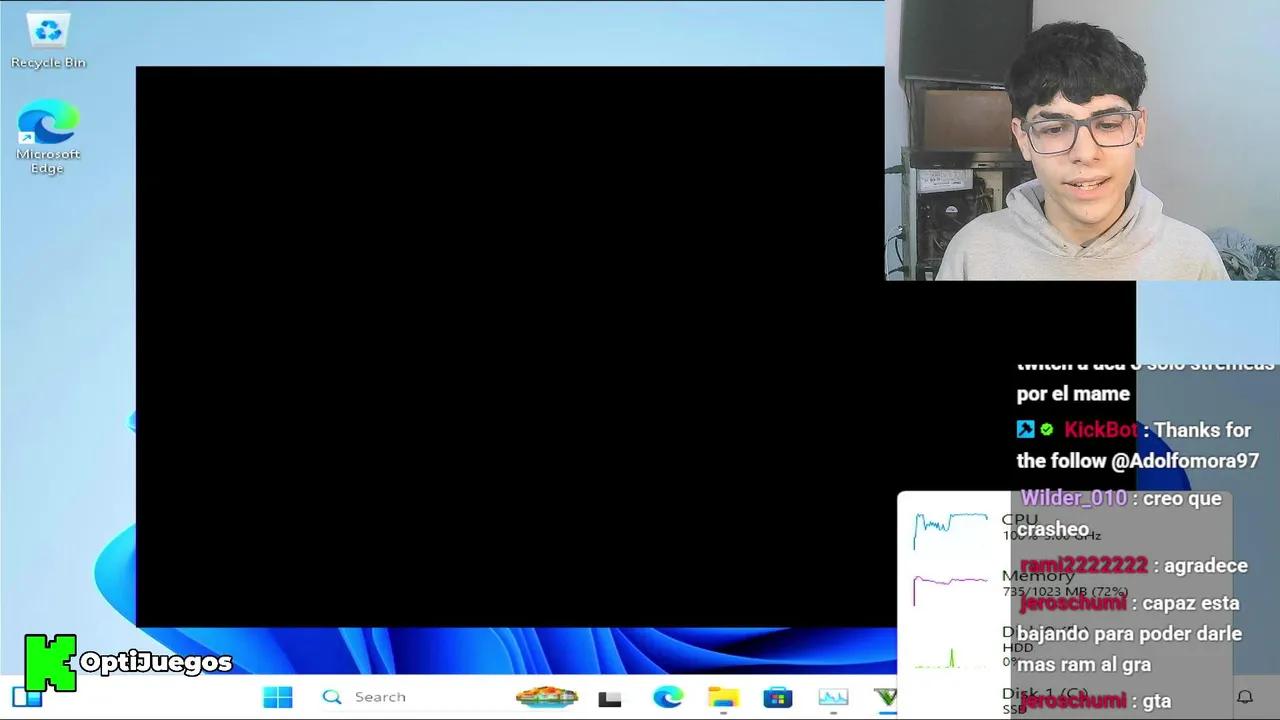Open Microsoft Store from the taskbar
The width and height of the screenshot is (1280, 720).
point(778,697)
